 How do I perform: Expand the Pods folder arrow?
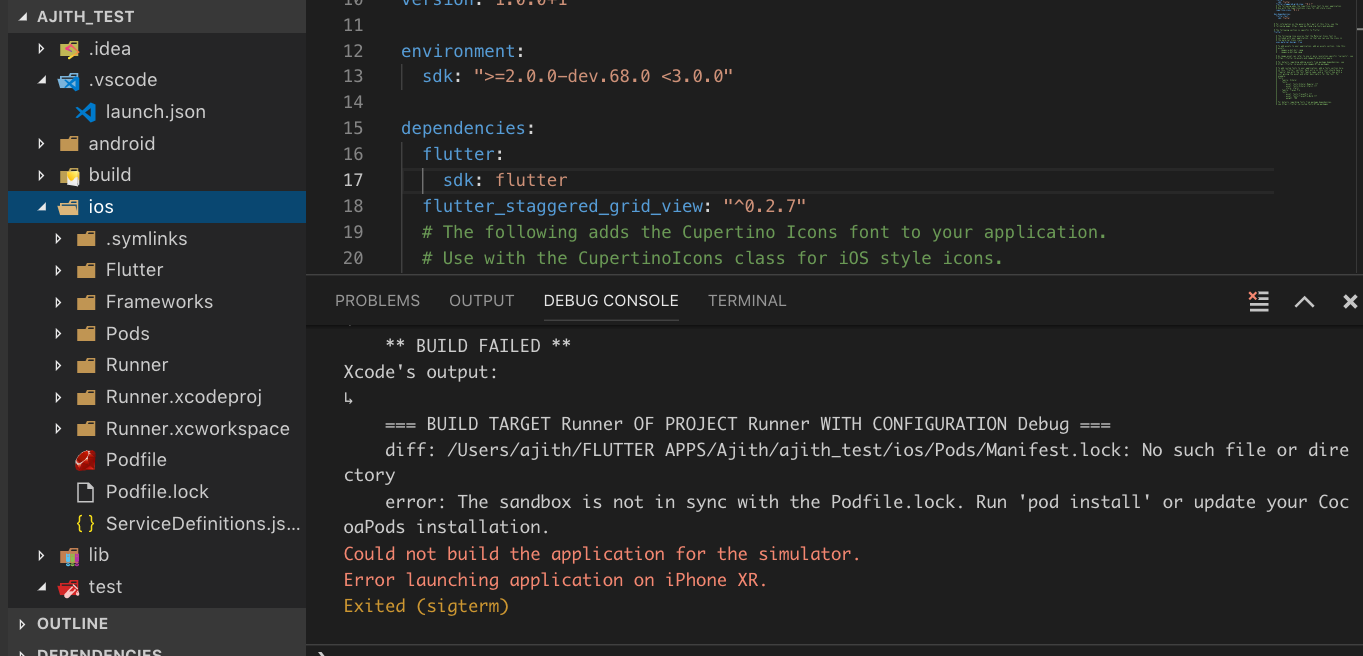(x=59, y=334)
